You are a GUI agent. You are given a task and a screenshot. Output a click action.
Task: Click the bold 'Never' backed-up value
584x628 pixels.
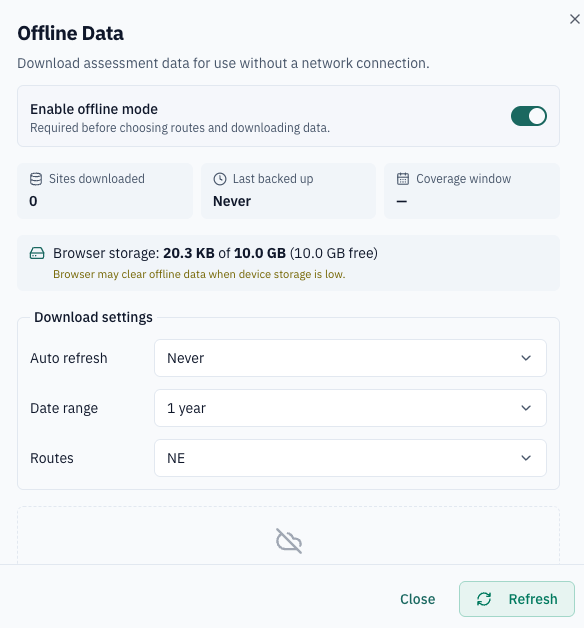tap(232, 201)
